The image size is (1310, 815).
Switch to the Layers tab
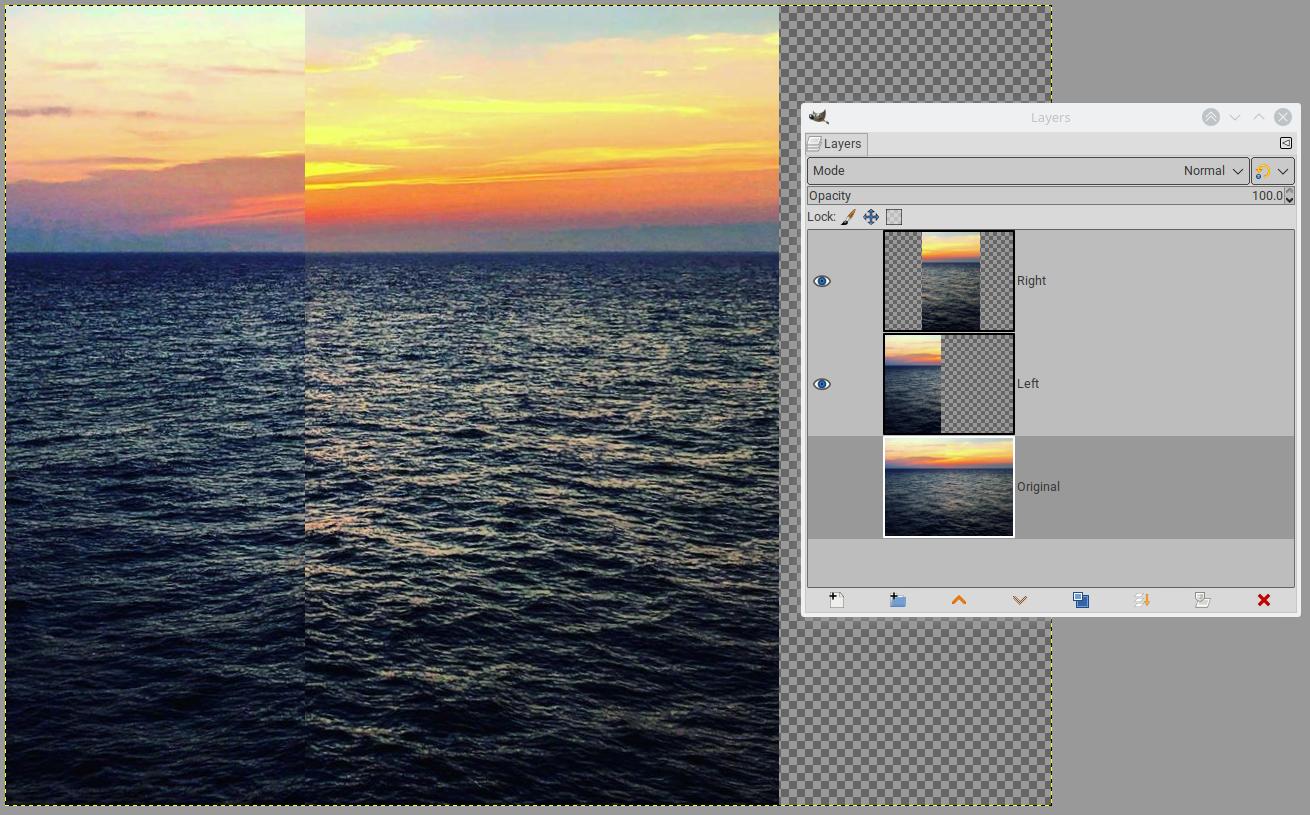[x=835, y=144]
